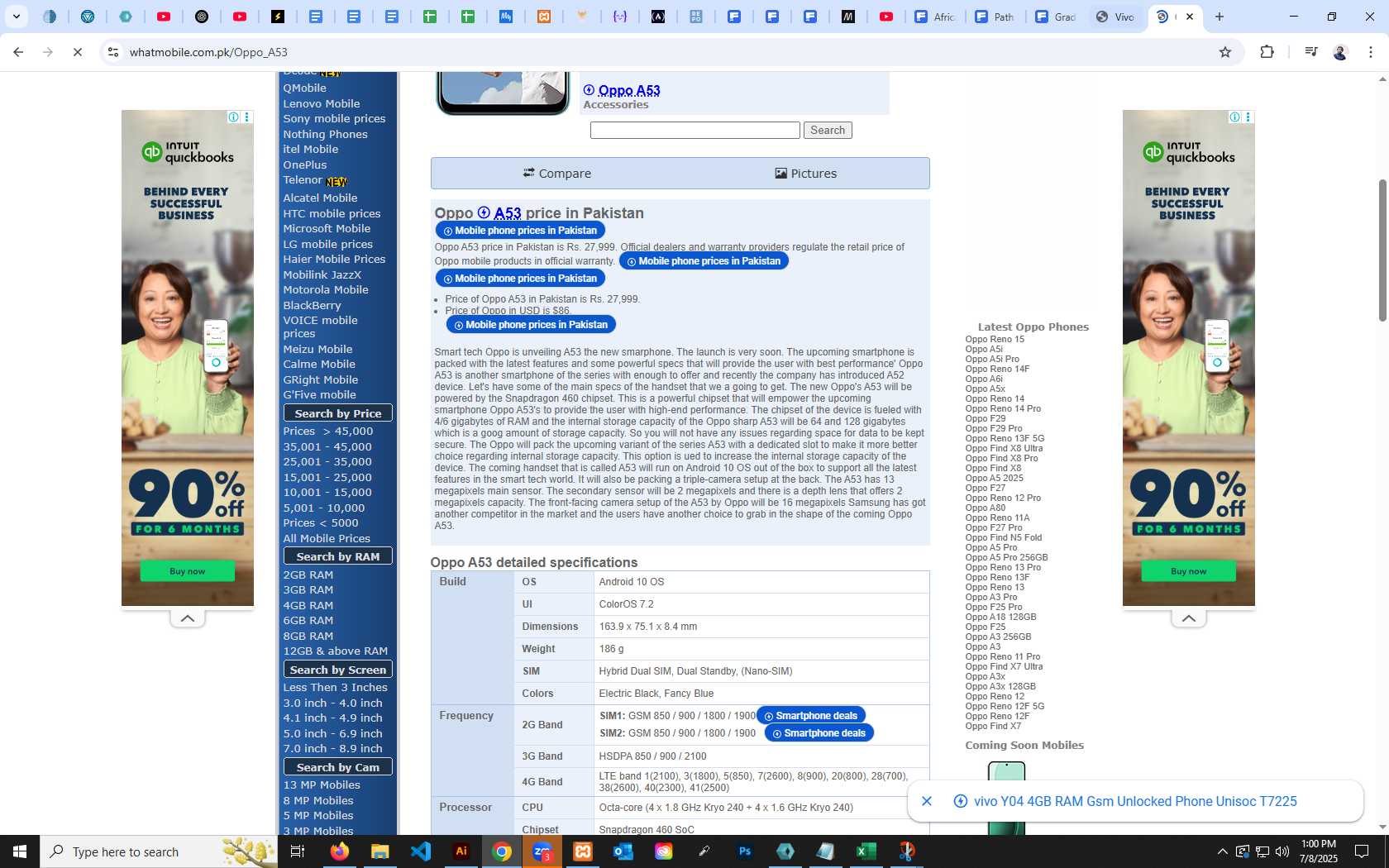
Task: Open the Windows Start menu
Action: point(20,851)
